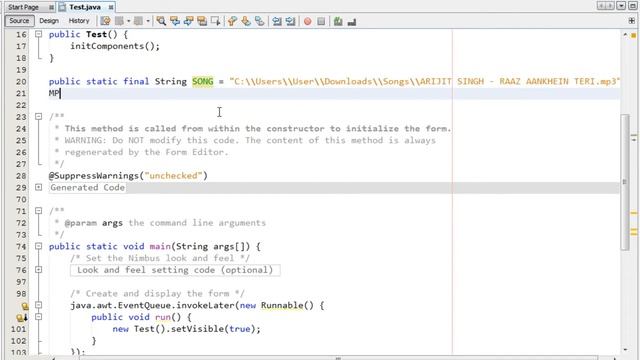Close the Test.java tab
This screenshot has width=640, height=360.
111,7
